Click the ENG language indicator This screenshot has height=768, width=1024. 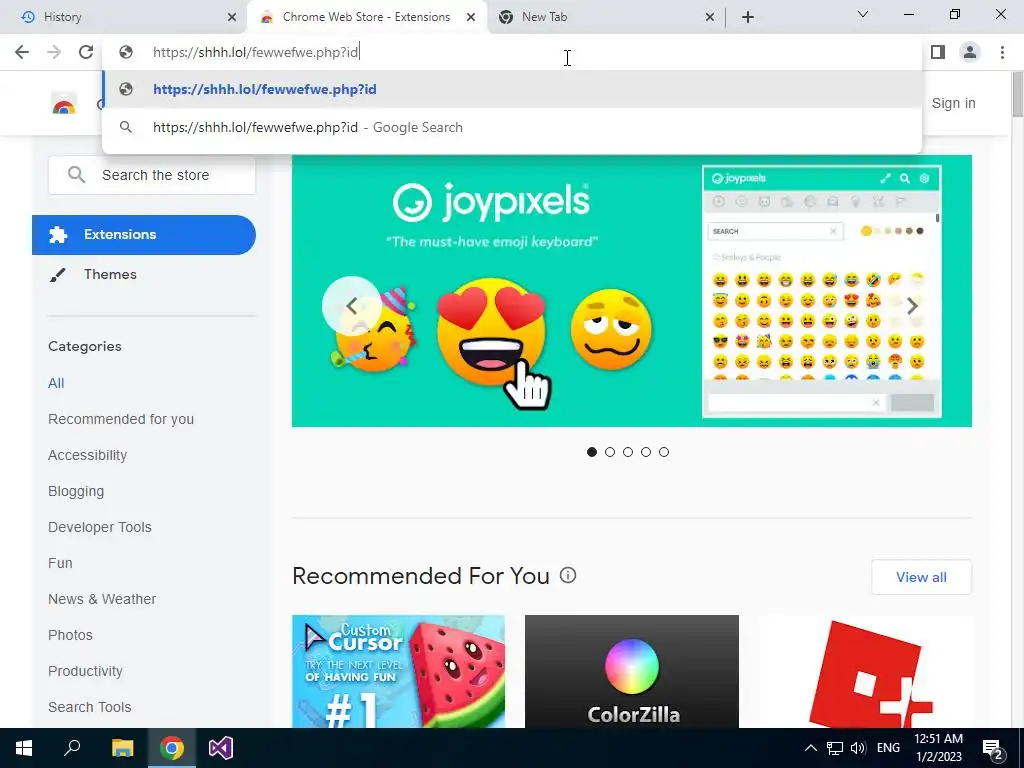[888, 748]
